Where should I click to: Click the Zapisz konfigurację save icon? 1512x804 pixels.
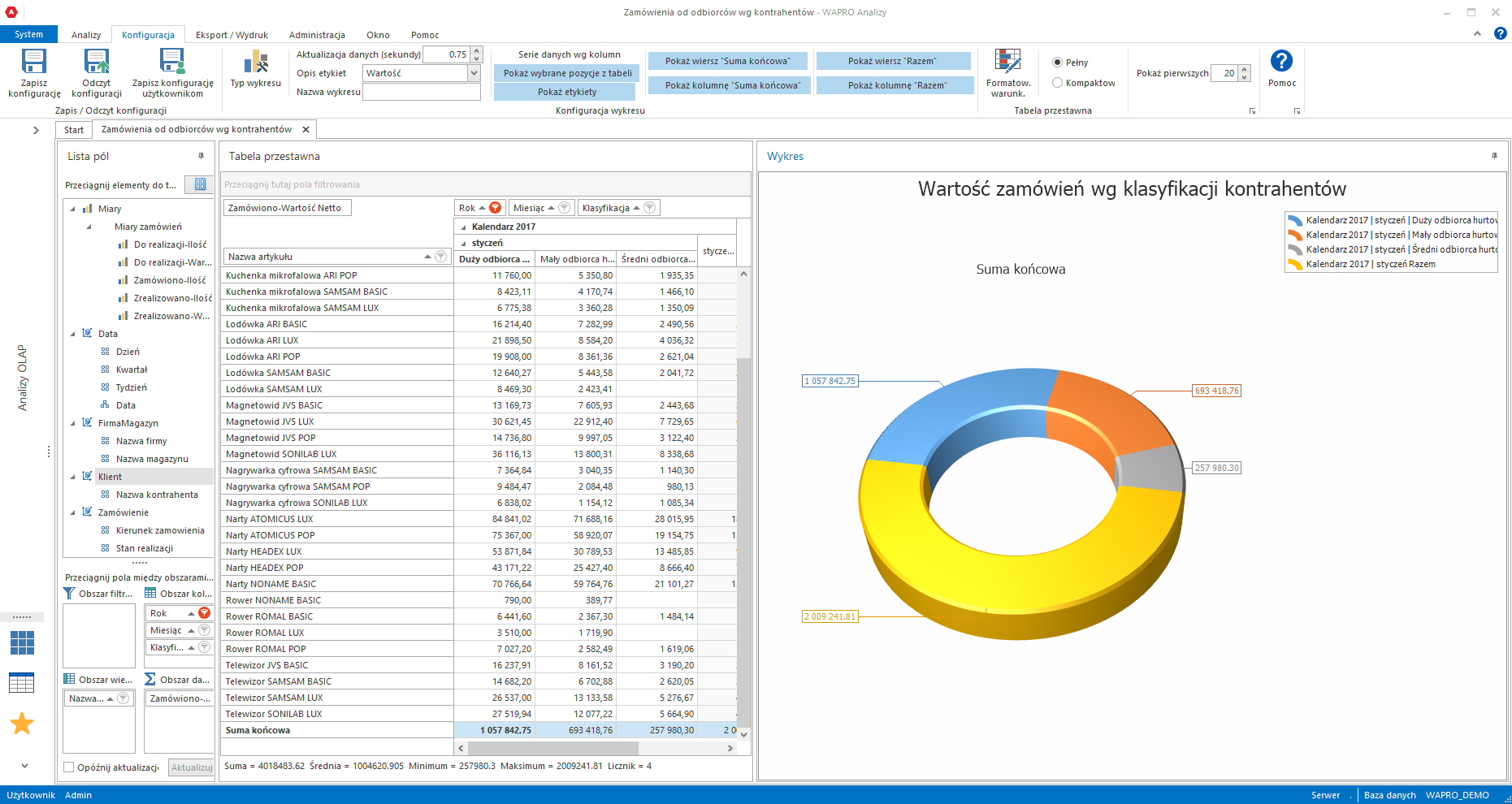34,63
